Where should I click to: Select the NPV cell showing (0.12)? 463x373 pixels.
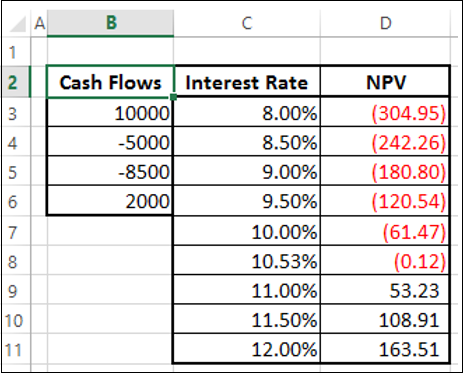385,260
